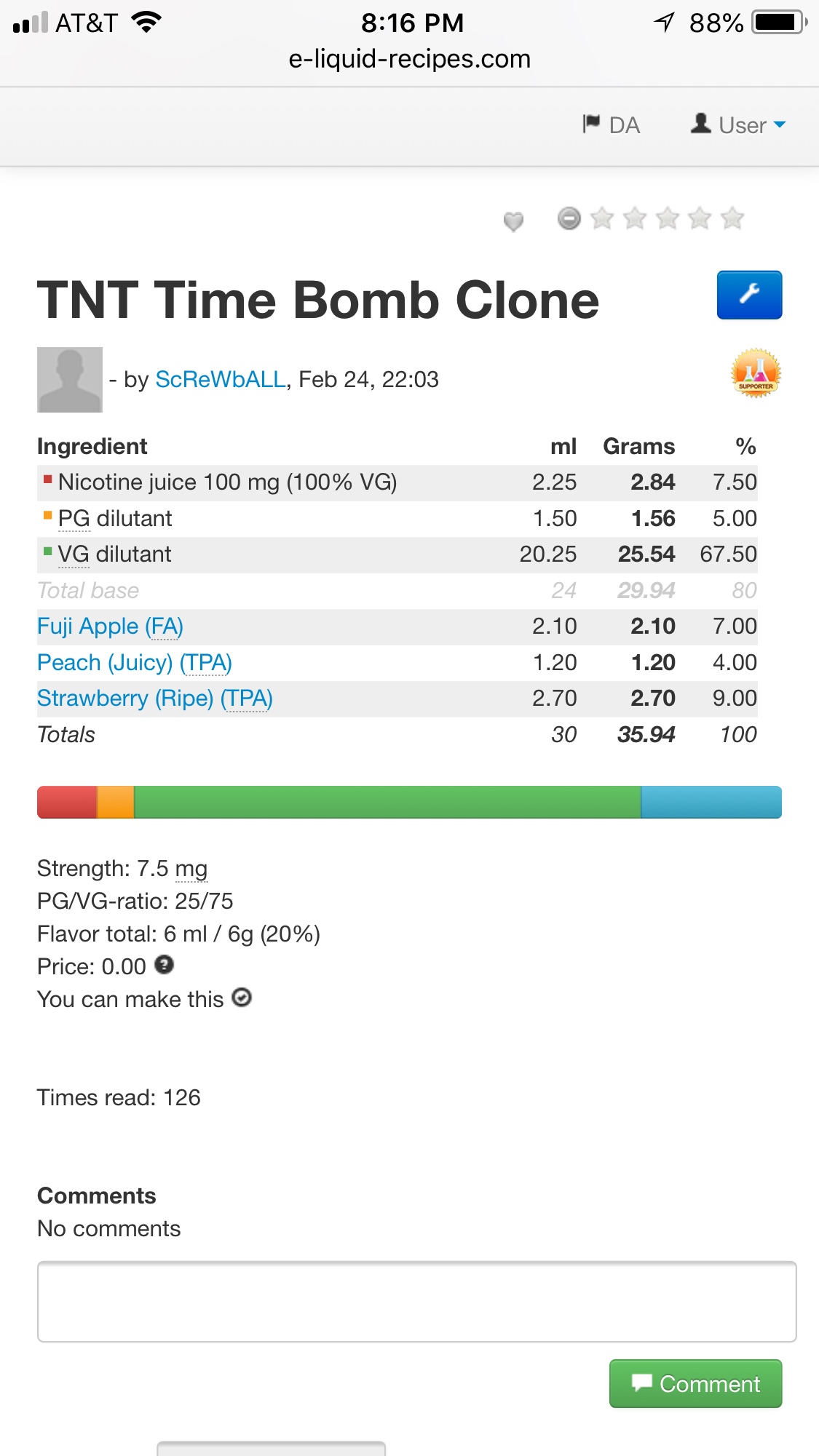
Task: Open the Peach (Juicy) (TPA) flavor link
Action: pos(134,663)
